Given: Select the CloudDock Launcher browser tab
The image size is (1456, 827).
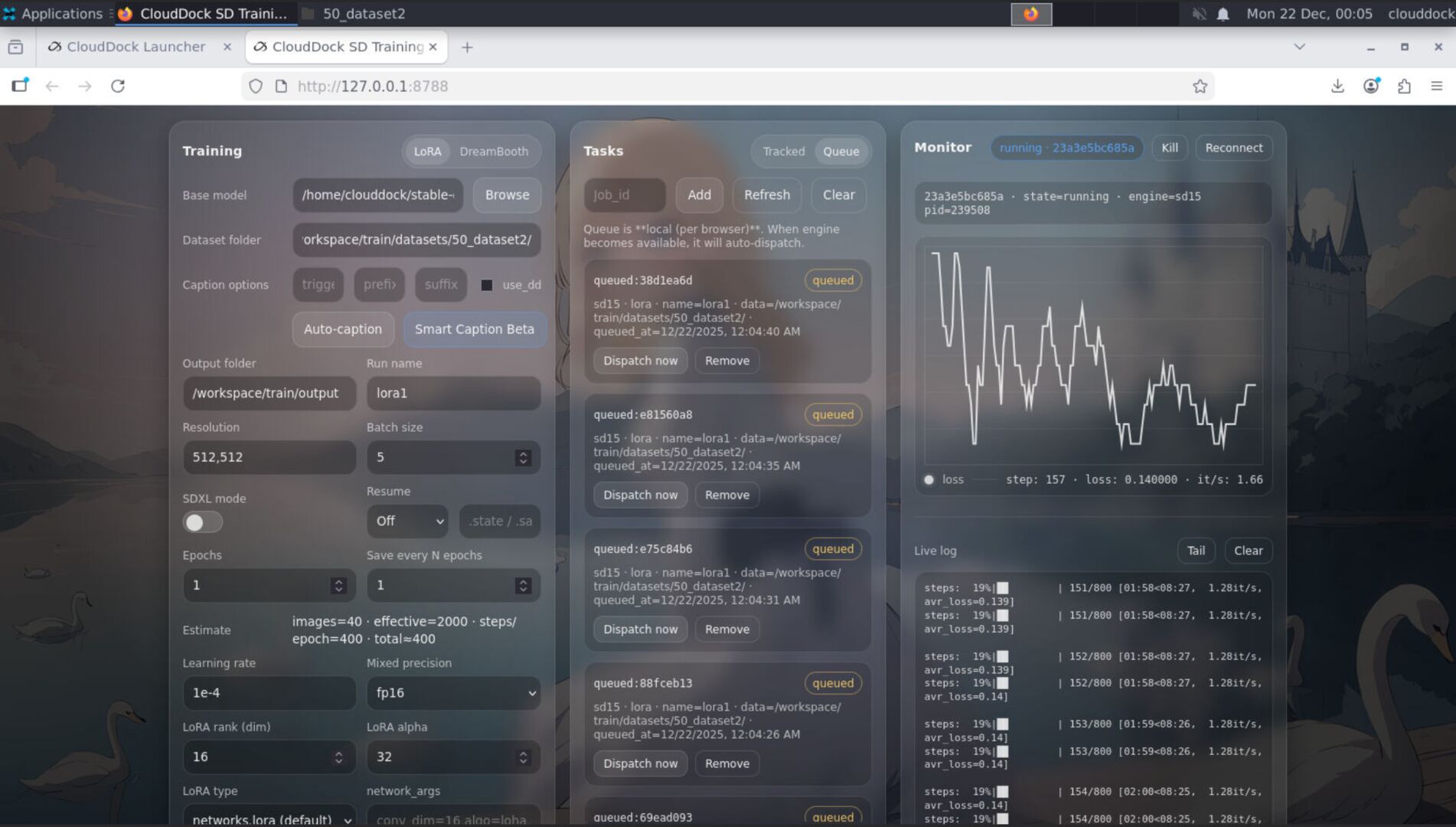Looking at the screenshot, I should (x=135, y=47).
